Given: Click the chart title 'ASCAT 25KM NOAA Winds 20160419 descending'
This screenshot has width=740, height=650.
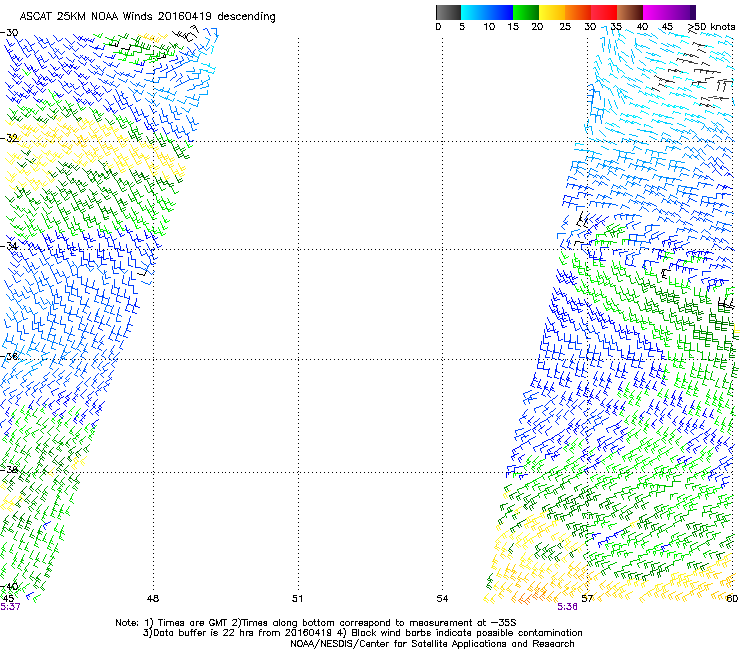Looking at the screenshot, I should (147, 16).
